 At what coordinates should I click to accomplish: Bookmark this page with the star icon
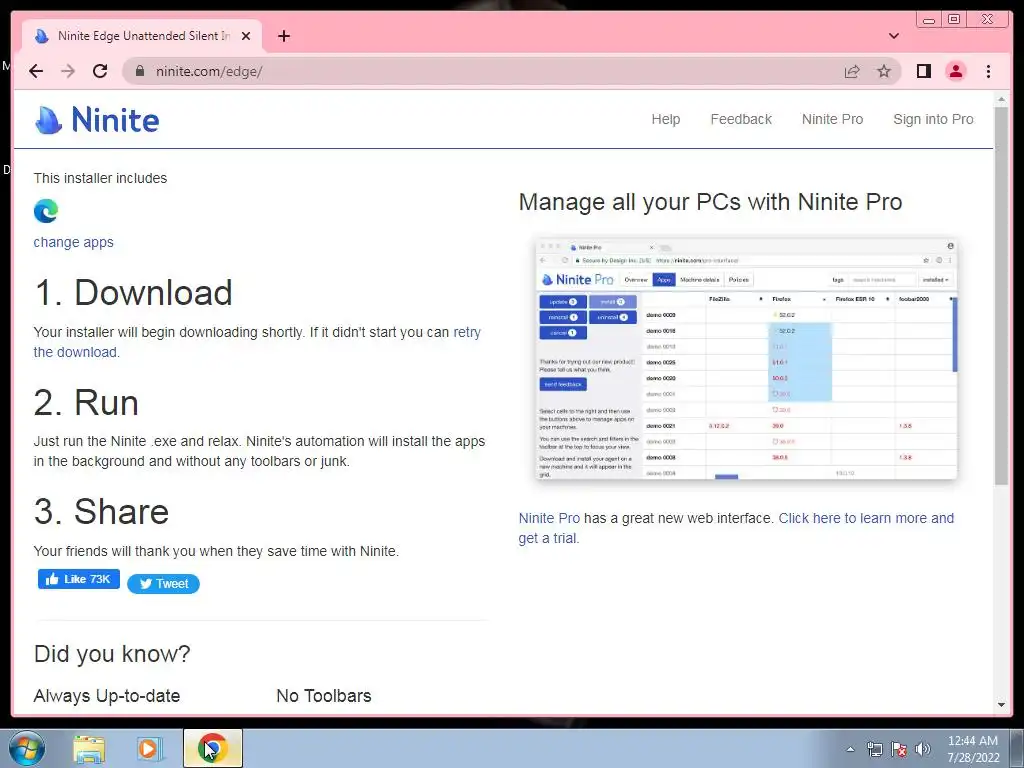[884, 71]
